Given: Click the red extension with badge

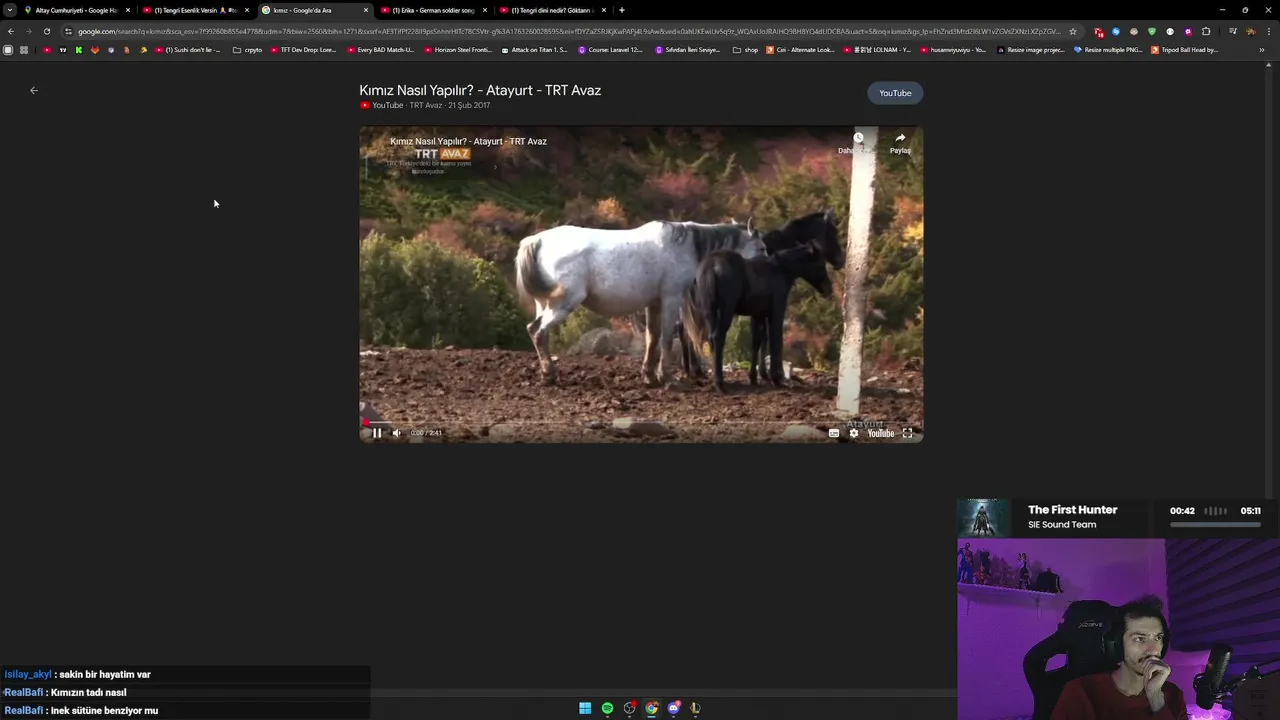Looking at the screenshot, I should [x=1099, y=32].
